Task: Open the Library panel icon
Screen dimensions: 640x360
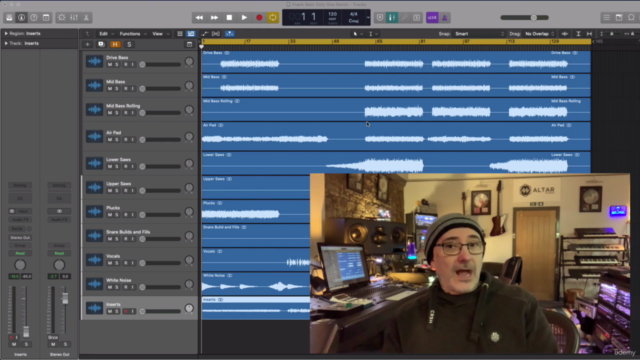Action: [9, 18]
